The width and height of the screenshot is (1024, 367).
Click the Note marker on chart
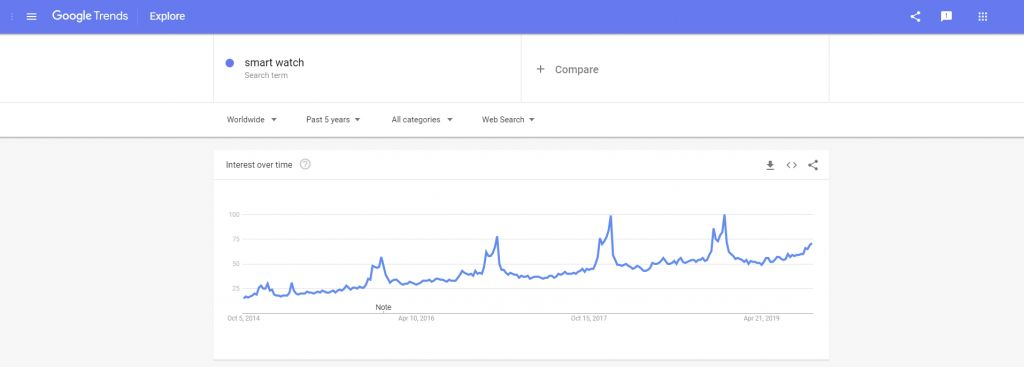tap(383, 307)
